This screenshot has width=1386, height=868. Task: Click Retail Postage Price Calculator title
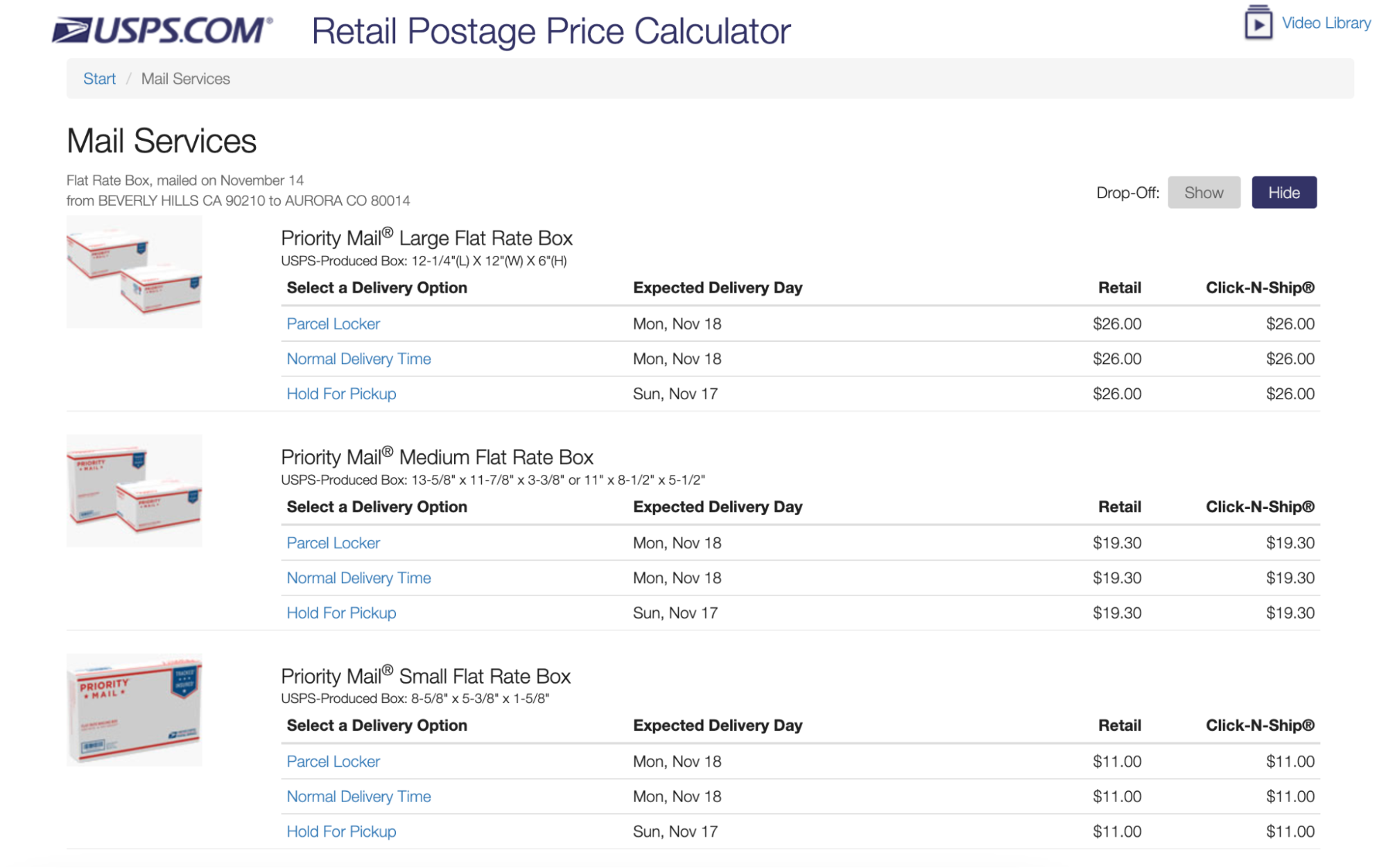[551, 31]
